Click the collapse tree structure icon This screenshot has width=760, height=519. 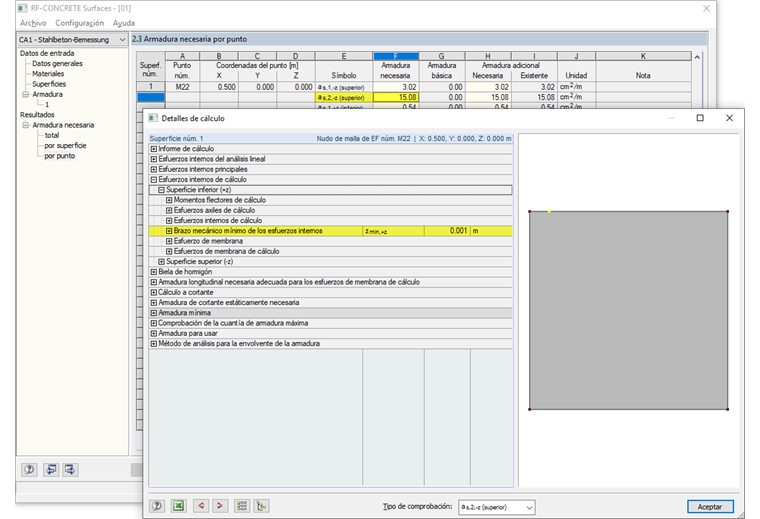coord(261,506)
